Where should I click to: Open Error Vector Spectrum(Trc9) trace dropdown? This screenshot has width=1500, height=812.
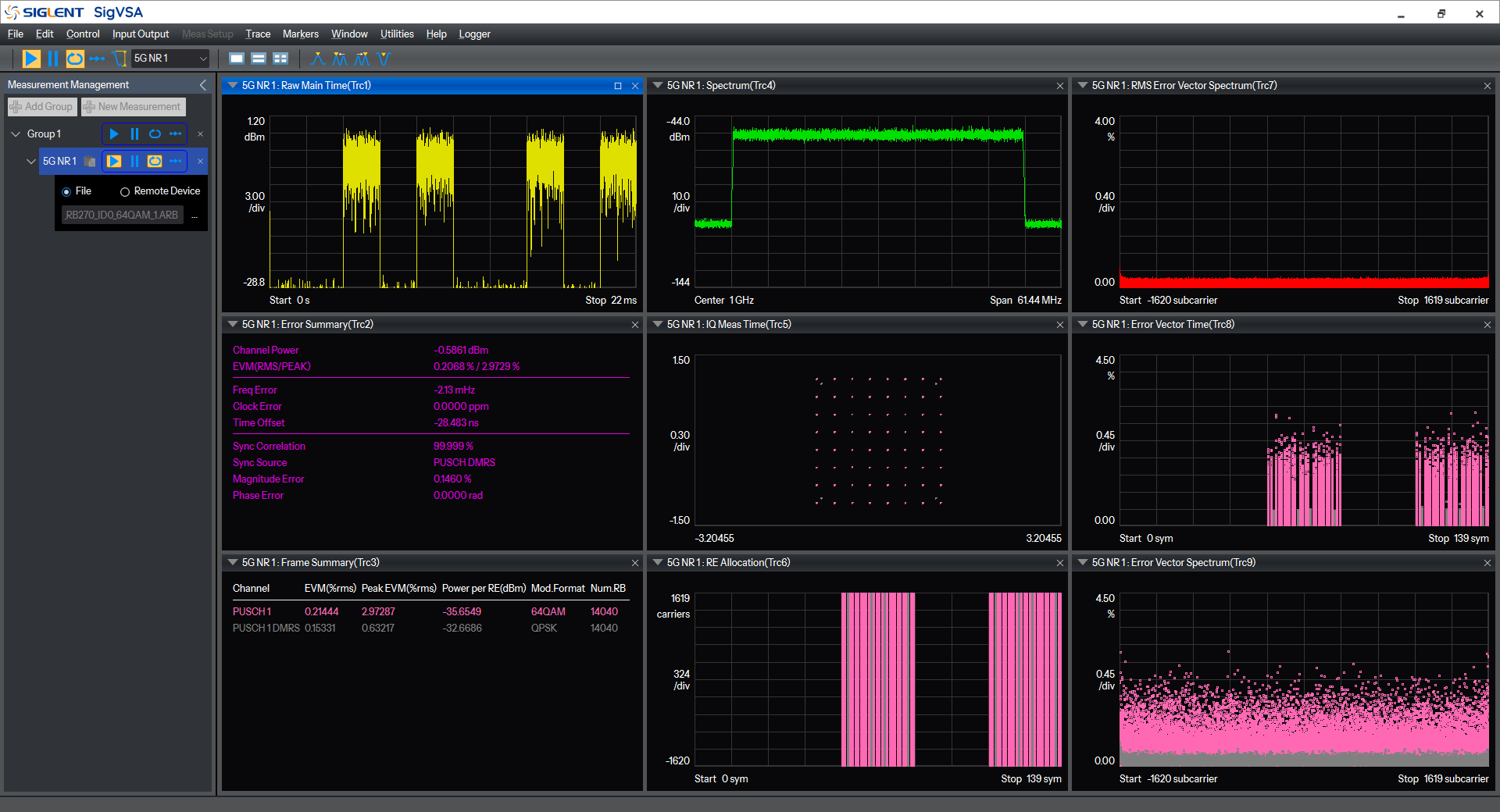click(1082, 563)
